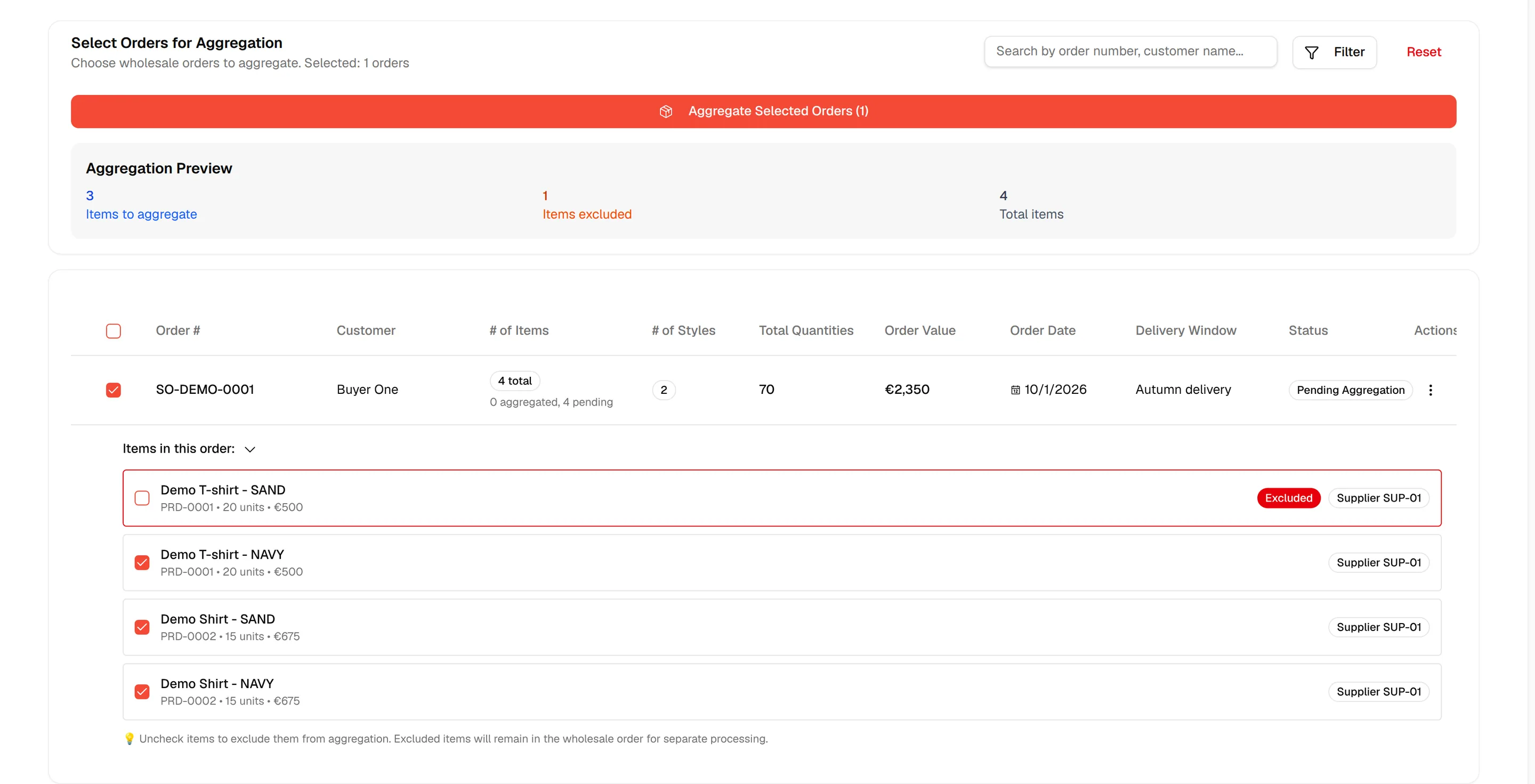Click the 'Items to aggregate' label
This screenshot has height=784, width=1535.
pos(141,214)
